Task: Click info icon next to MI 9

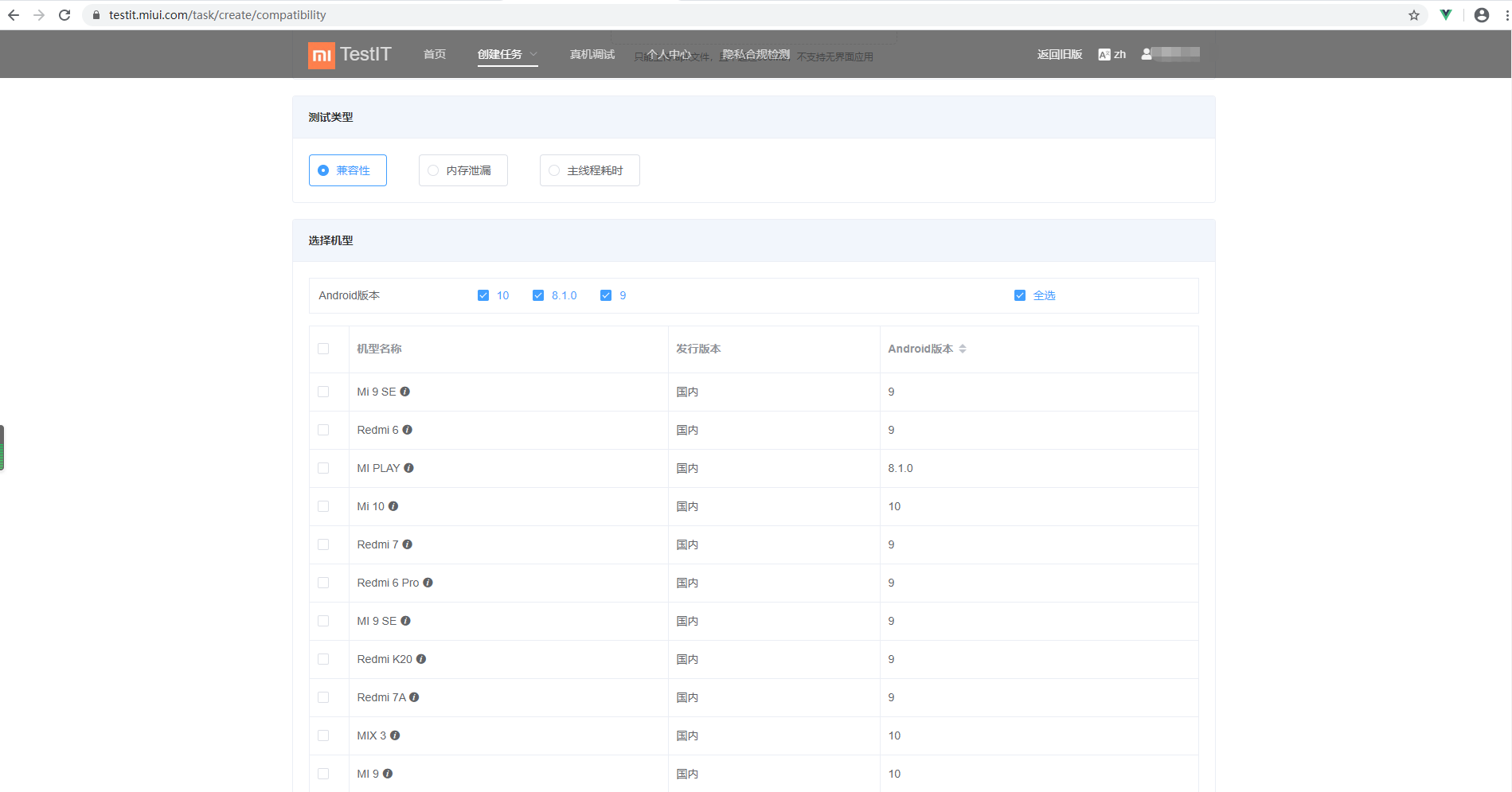Action: 388,774
